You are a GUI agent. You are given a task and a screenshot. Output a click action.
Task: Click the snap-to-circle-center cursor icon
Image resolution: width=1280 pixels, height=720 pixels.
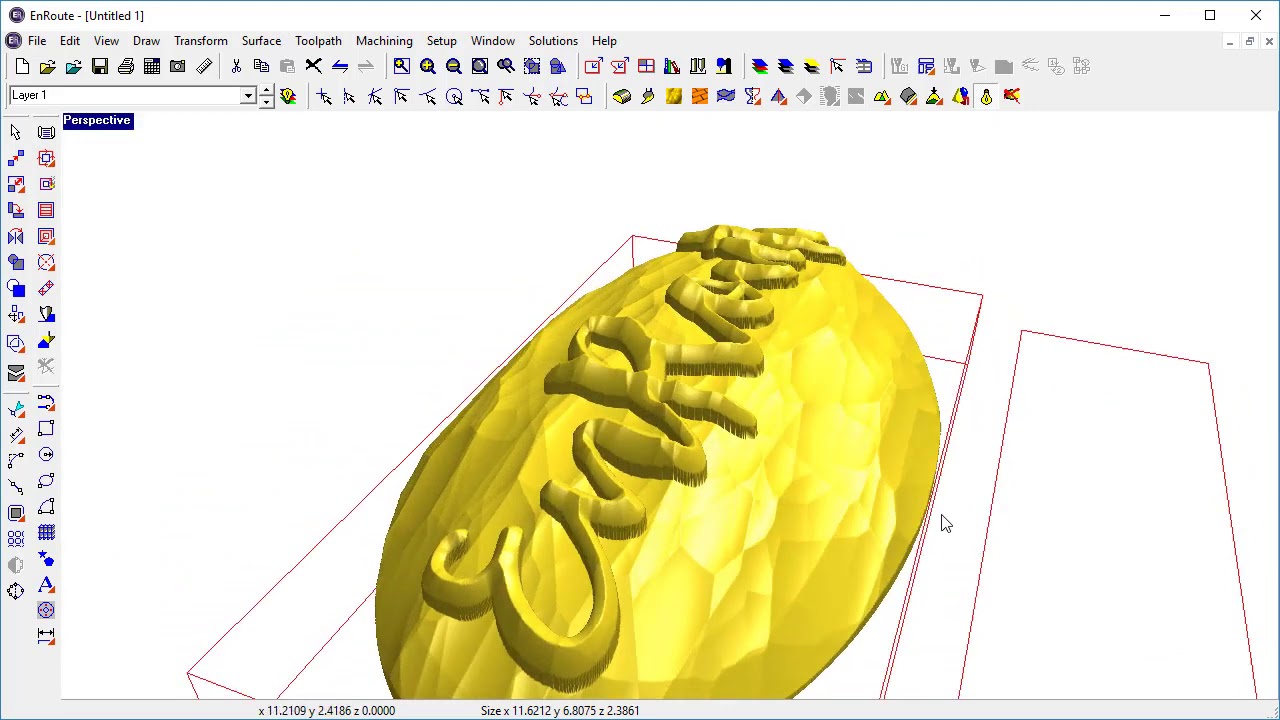[454, 96]
